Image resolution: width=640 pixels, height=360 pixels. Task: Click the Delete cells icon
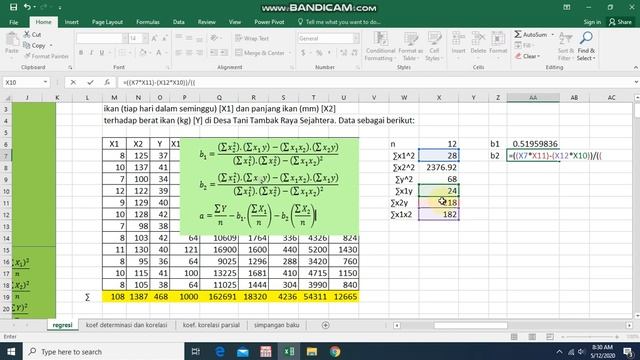click(478, 43)
